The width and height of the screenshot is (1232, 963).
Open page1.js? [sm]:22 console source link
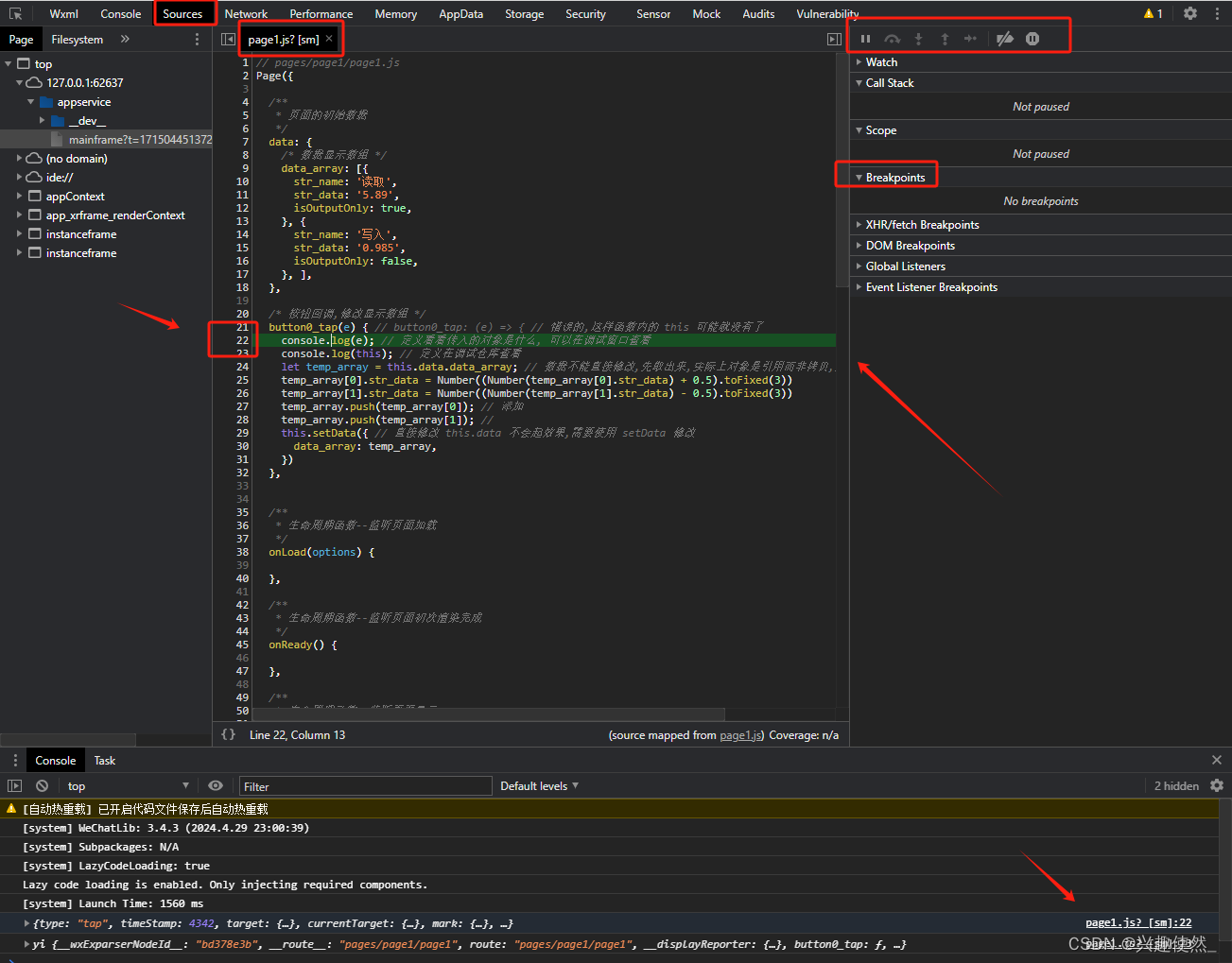(x=1138, y=922)
